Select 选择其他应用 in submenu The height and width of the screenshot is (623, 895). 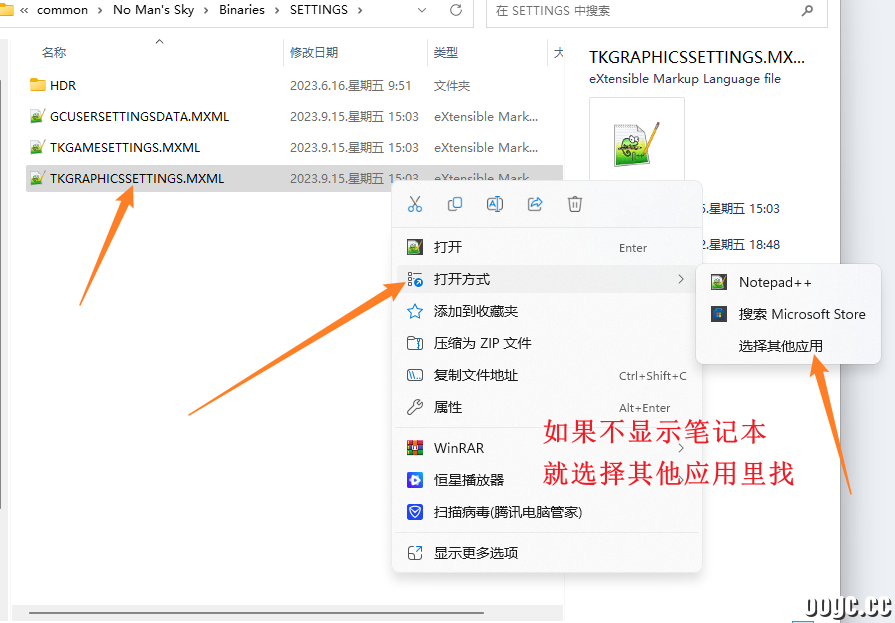coord(788,346)
